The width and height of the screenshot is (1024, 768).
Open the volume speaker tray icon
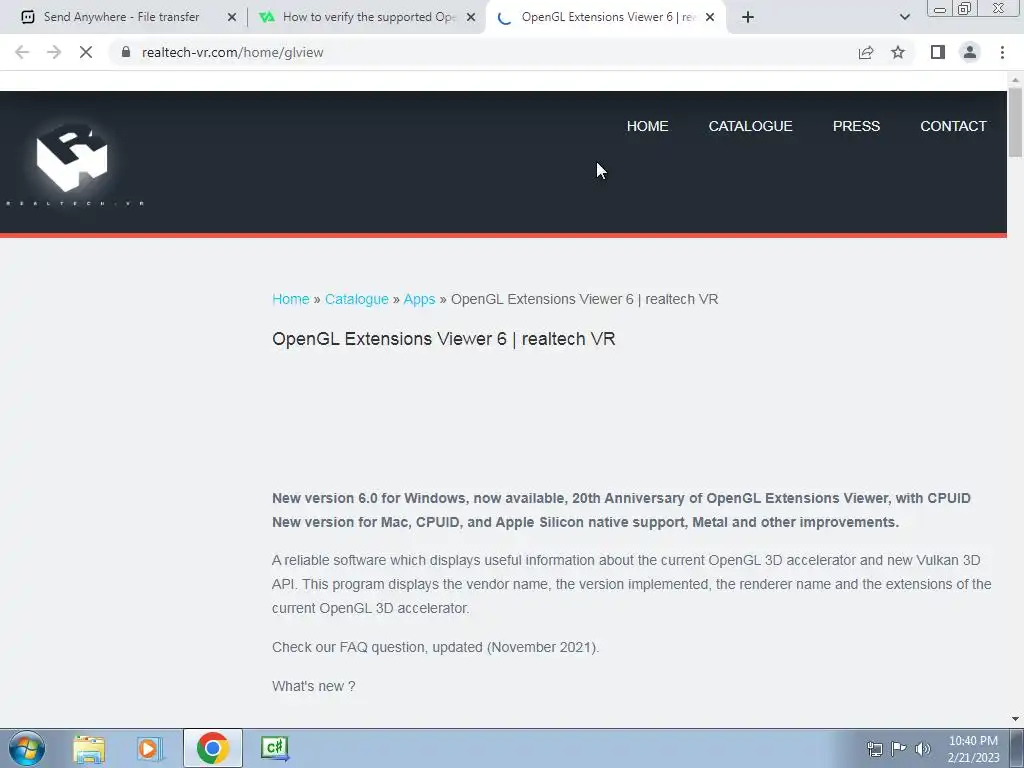pos(923,749)
